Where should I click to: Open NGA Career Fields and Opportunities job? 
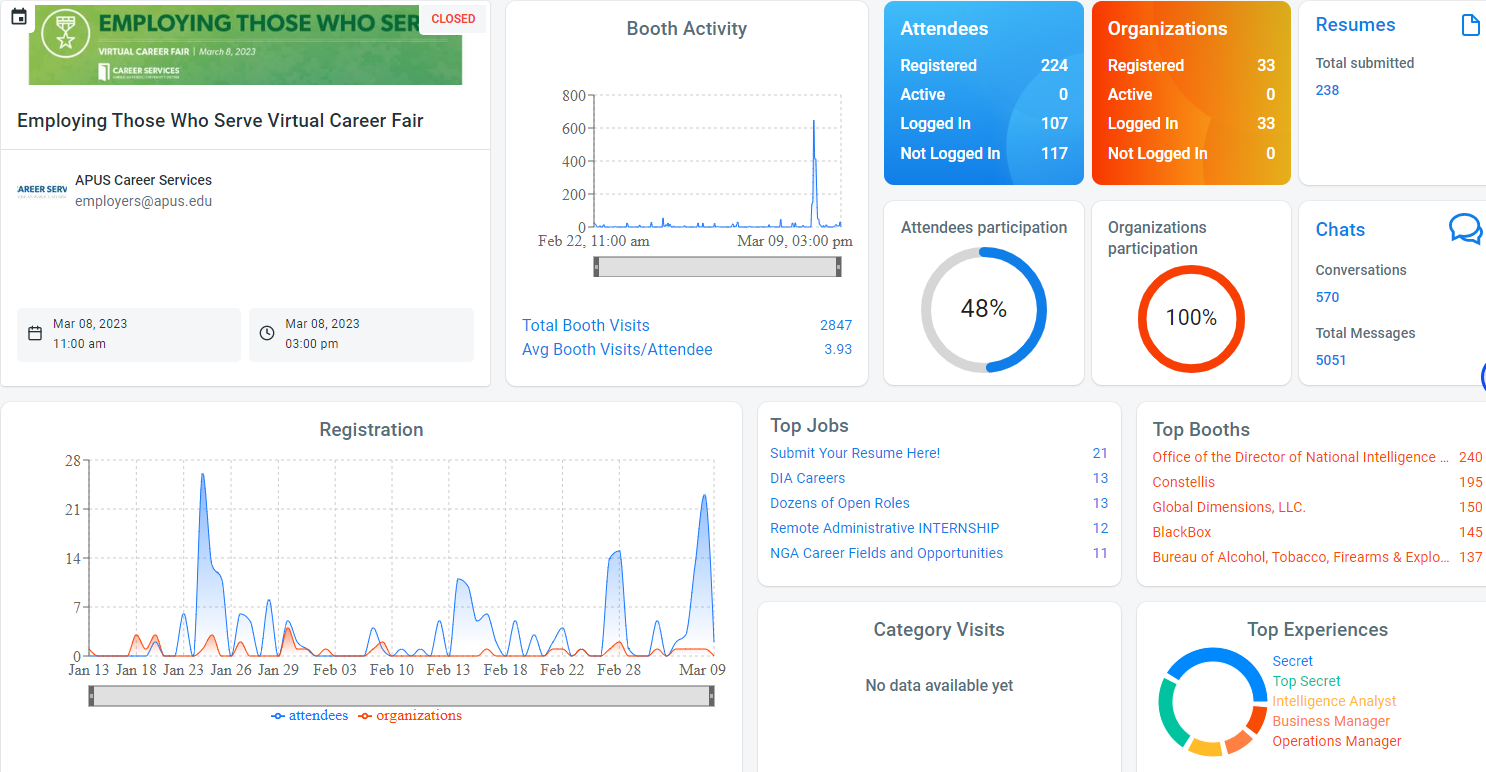(x=886, y=553)
